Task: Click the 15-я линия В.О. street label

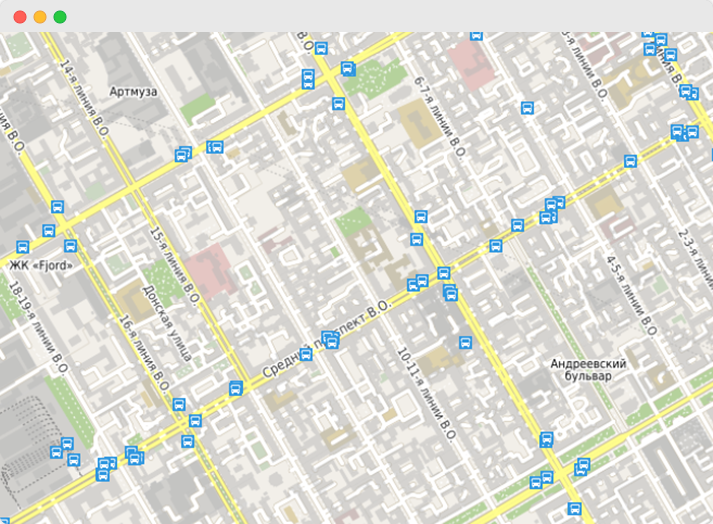Action: (175, 265)
